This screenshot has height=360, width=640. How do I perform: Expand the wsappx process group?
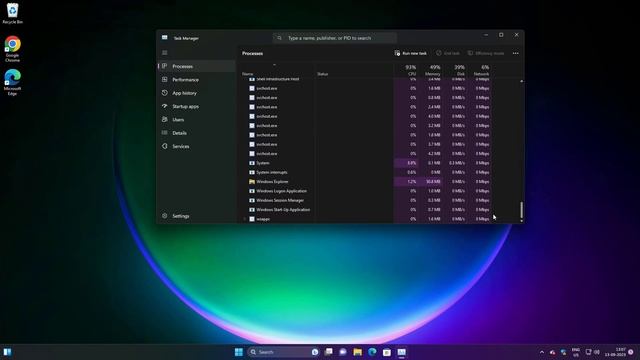pos(244,219)
